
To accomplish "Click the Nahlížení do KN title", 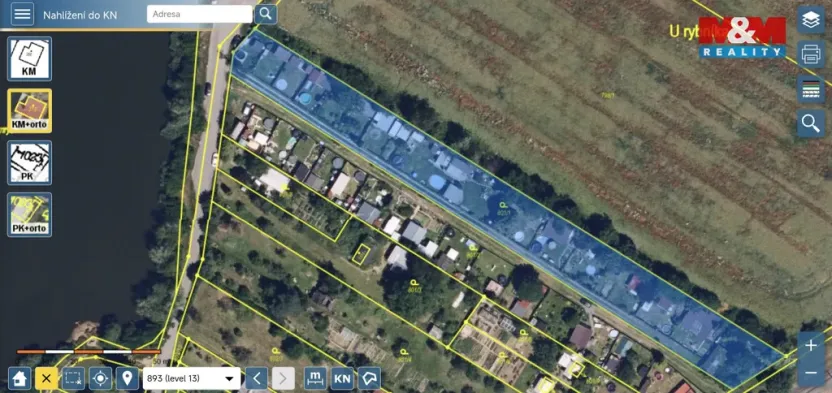I will pyautogui.click(x=80, y=15).
